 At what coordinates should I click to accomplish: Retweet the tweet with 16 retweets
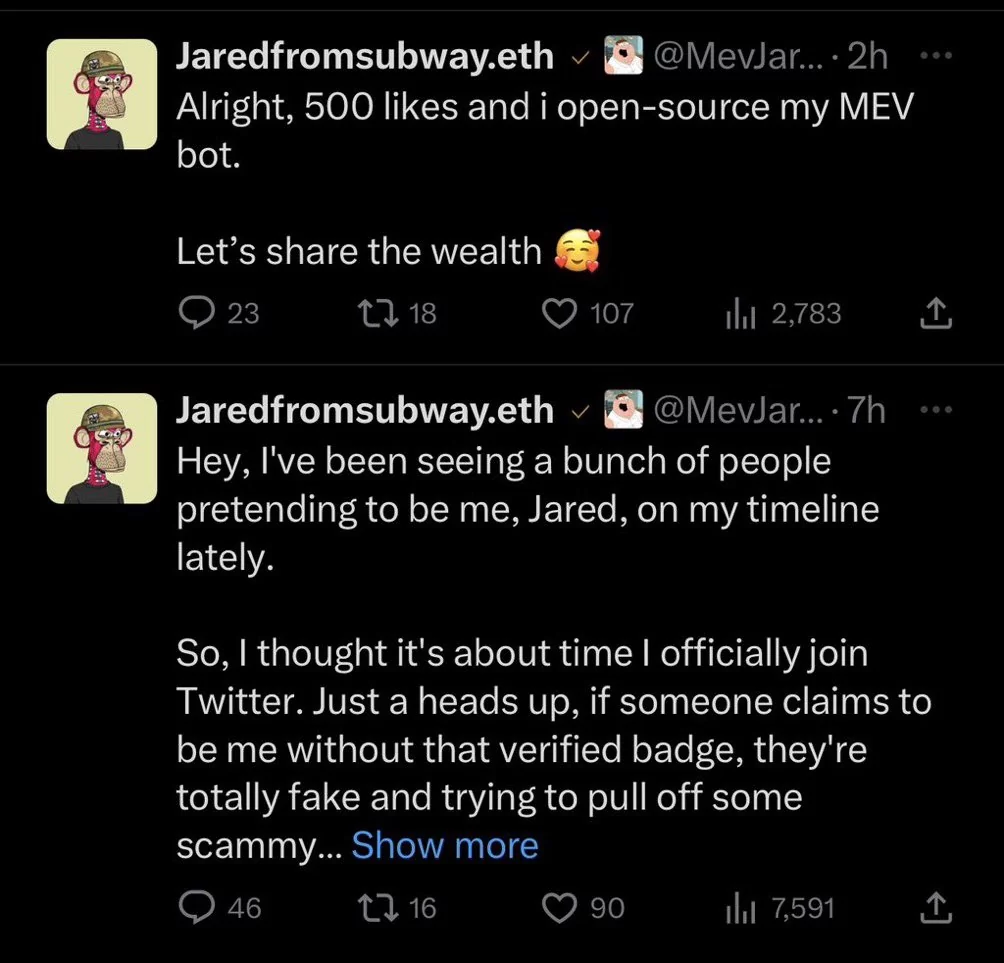click(382, 907)
